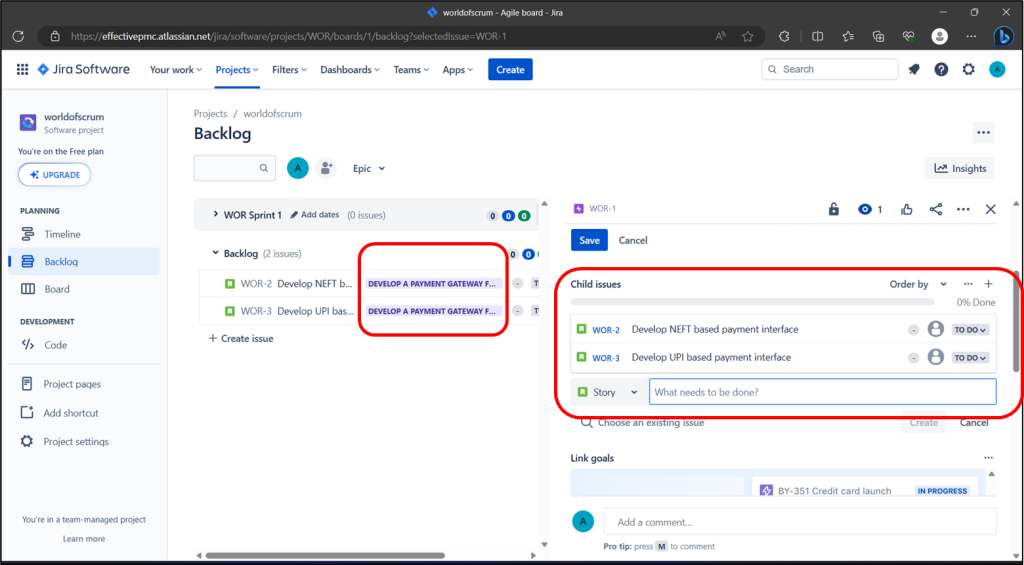Open the Filters menu
The image size is (1024, 565).
[290, 69]
